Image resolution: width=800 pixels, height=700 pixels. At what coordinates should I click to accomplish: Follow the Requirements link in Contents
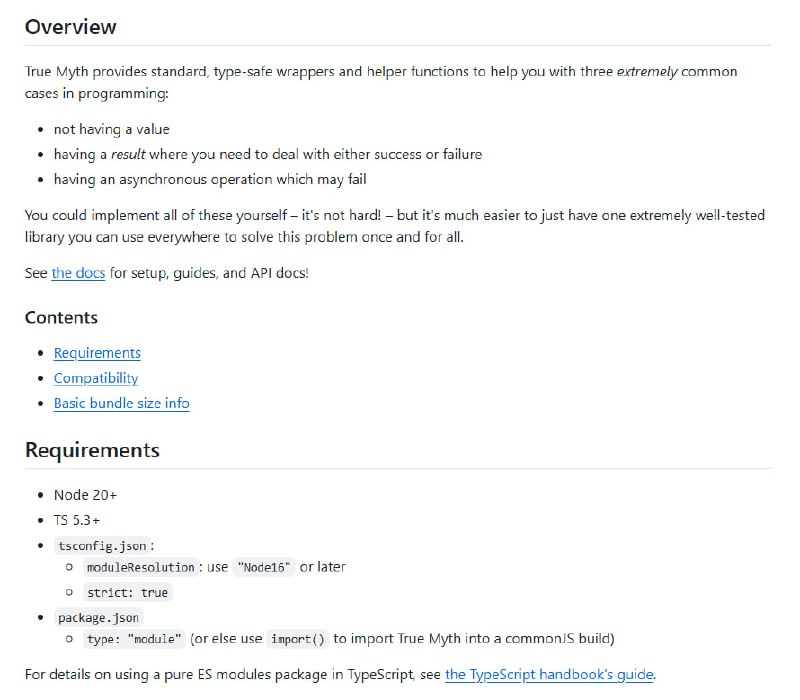97,353
